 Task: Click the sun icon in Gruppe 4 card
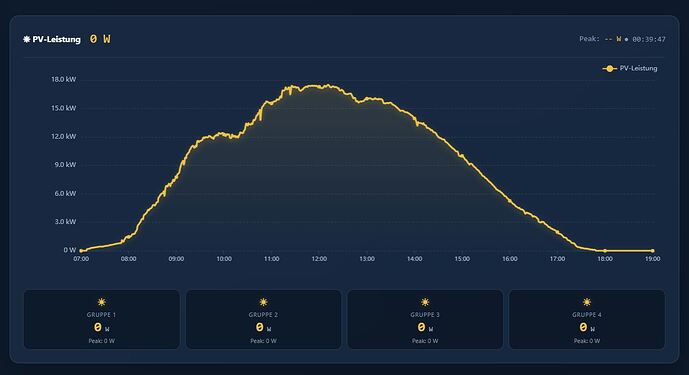point(587,302)
